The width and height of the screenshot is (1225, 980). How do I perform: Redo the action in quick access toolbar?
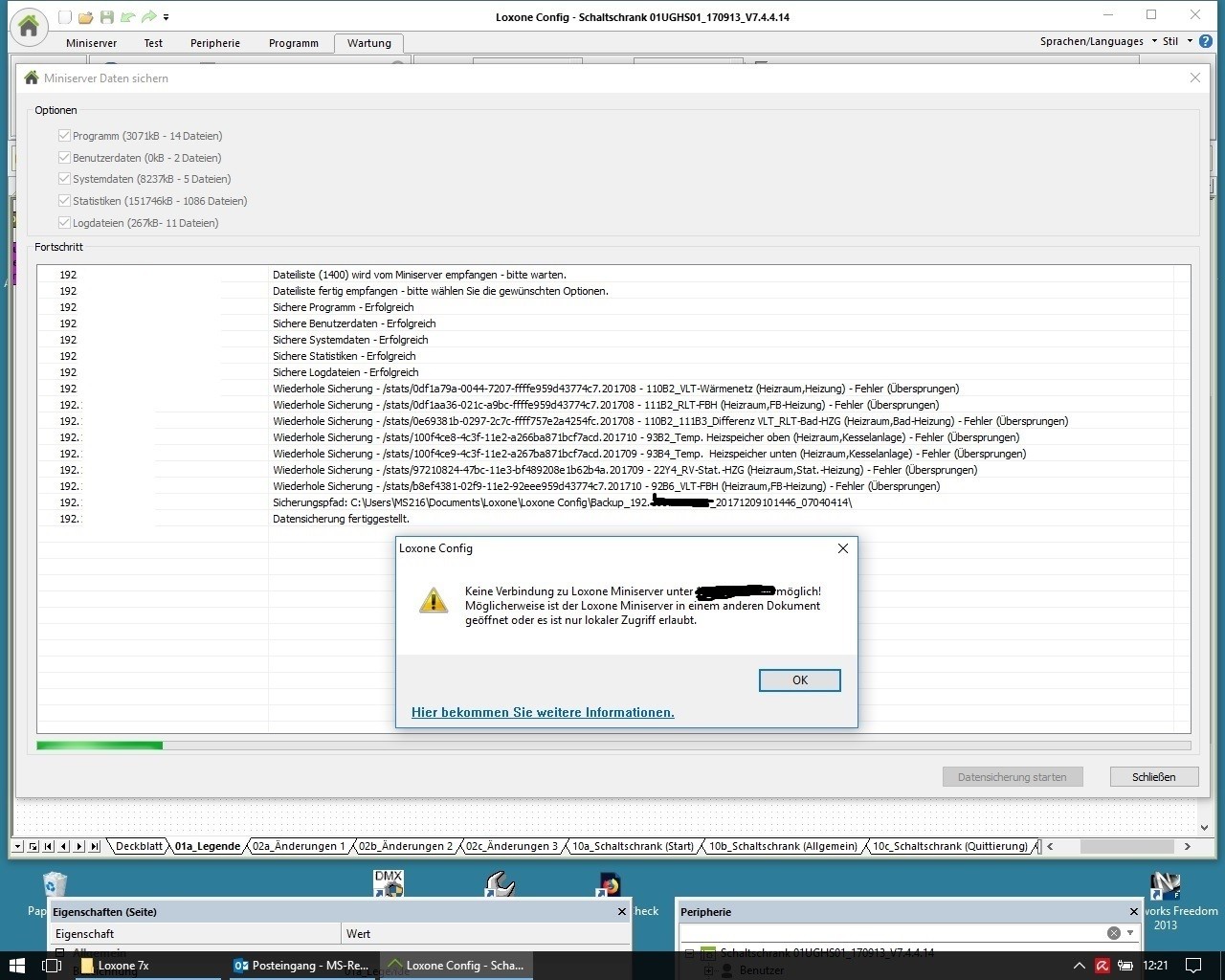(148, 17)
